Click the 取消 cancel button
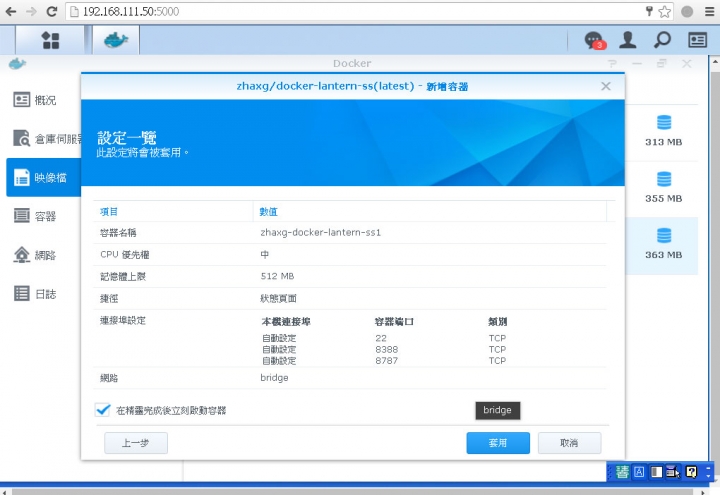Viewport: 720px width, 495px height. pos(569,443)
